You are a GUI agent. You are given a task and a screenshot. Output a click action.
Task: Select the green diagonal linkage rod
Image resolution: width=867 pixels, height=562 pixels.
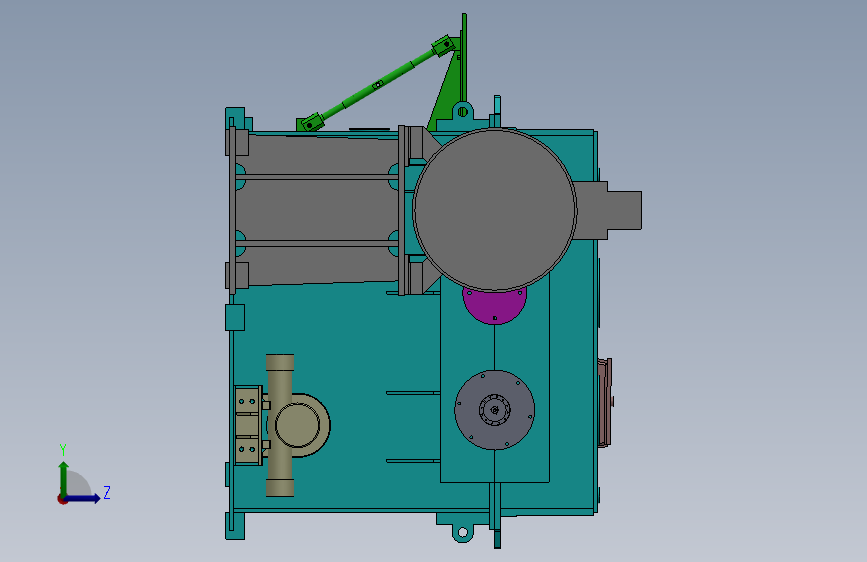click(376, 85)
